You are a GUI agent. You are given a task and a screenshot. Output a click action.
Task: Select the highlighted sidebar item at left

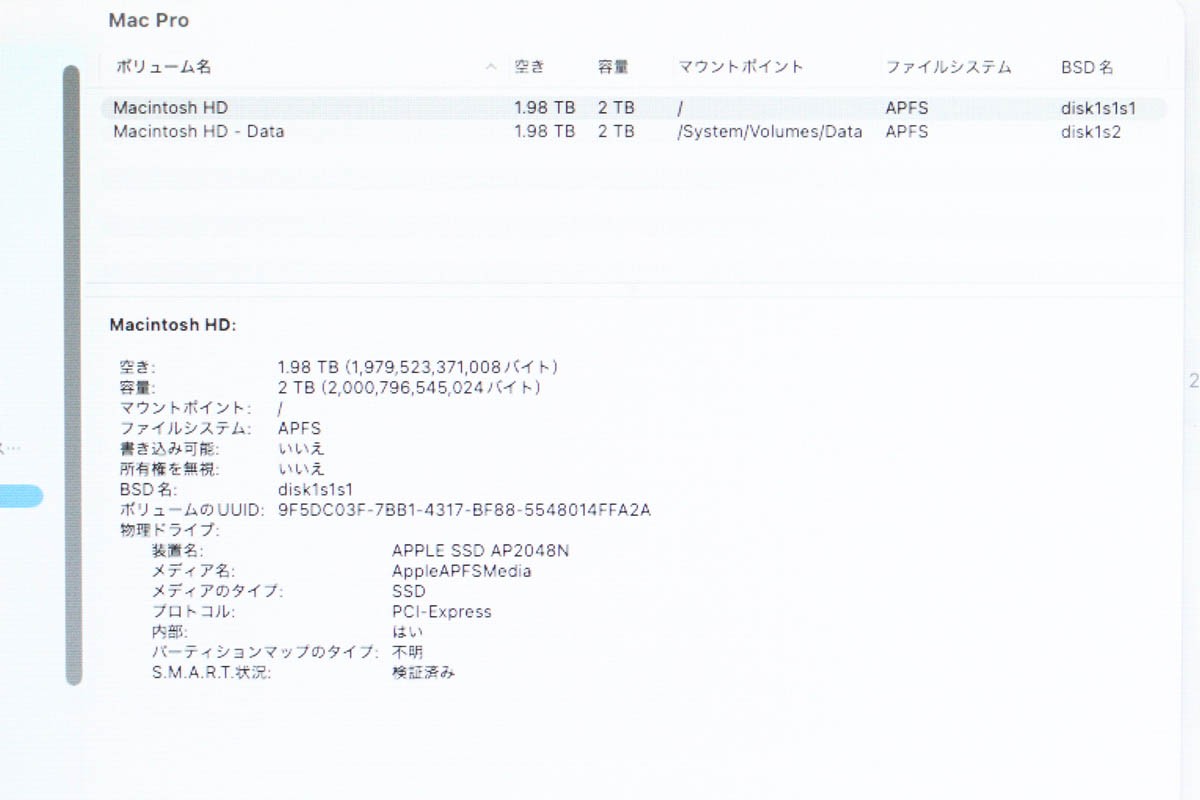pyautogui.click(x=21, y=496)
